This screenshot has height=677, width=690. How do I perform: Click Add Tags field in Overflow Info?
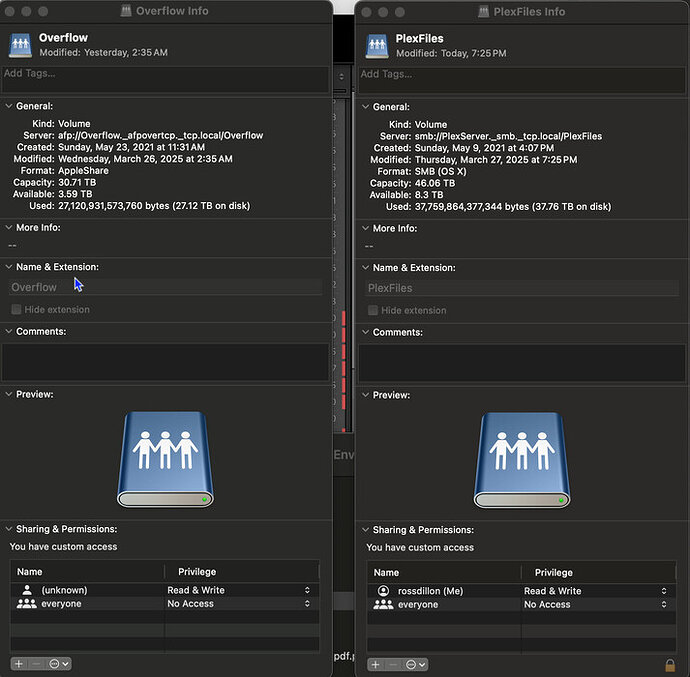pos(165,79)
